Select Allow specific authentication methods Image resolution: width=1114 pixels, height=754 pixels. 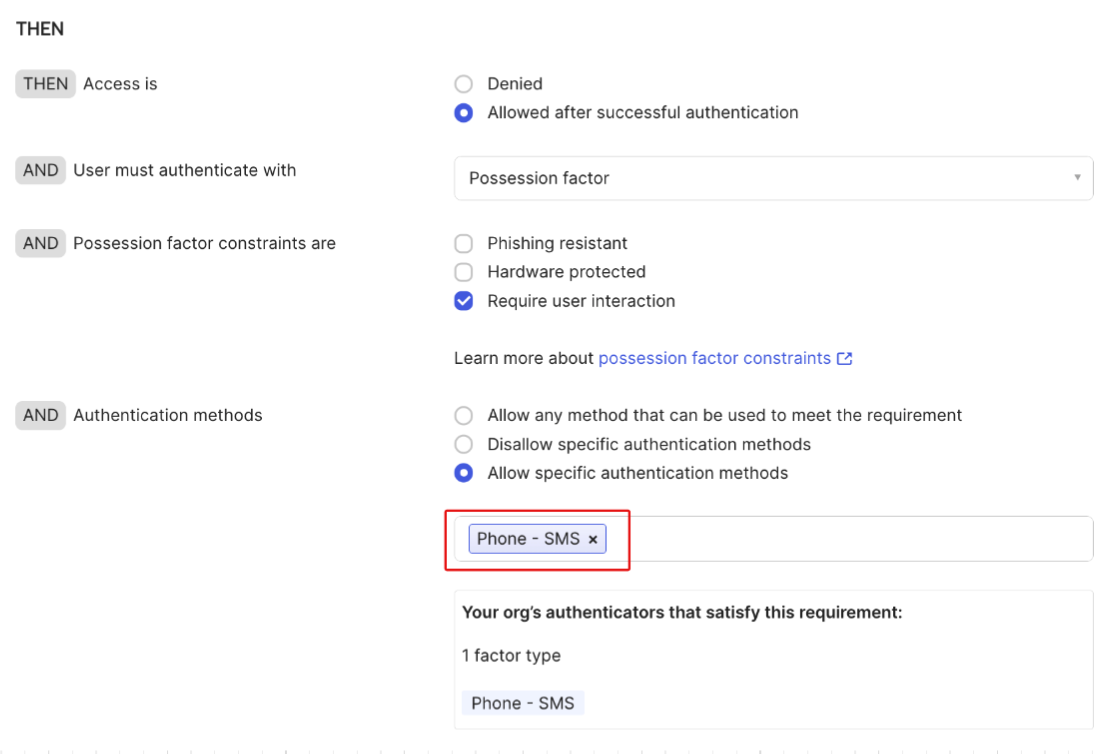click(x=463, y=472)
